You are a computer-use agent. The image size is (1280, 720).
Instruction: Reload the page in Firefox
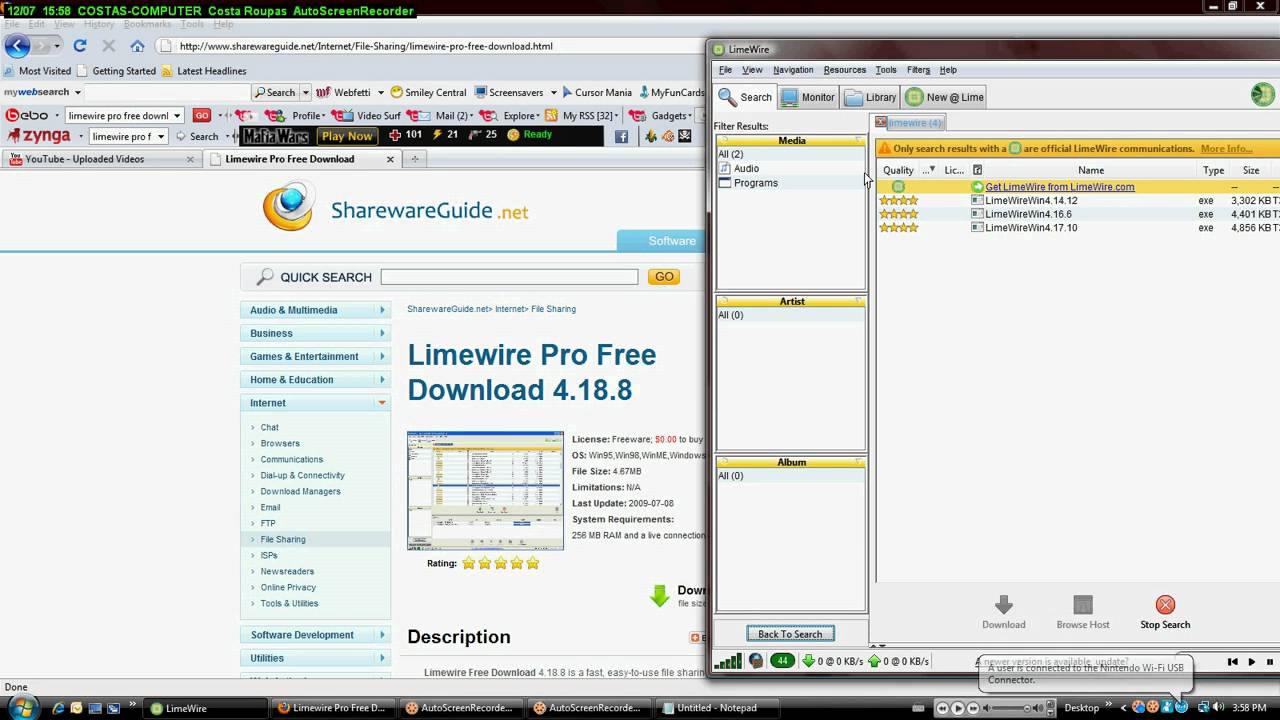(x=80, y=46)
